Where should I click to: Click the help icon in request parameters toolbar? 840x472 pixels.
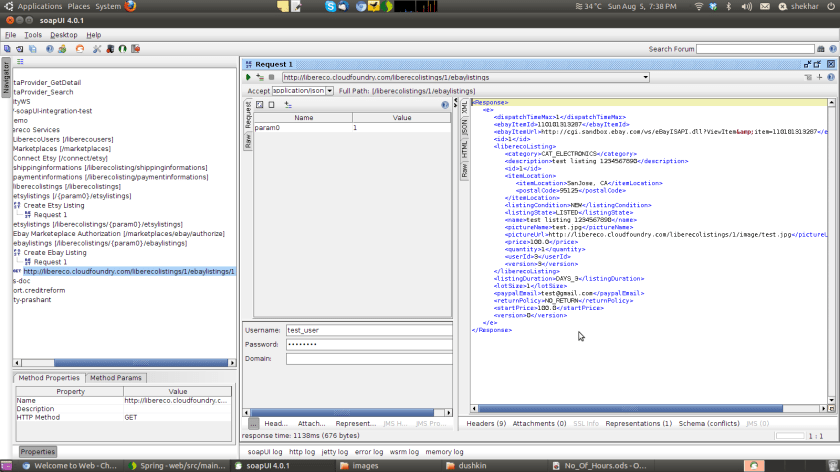coord(445,104)
